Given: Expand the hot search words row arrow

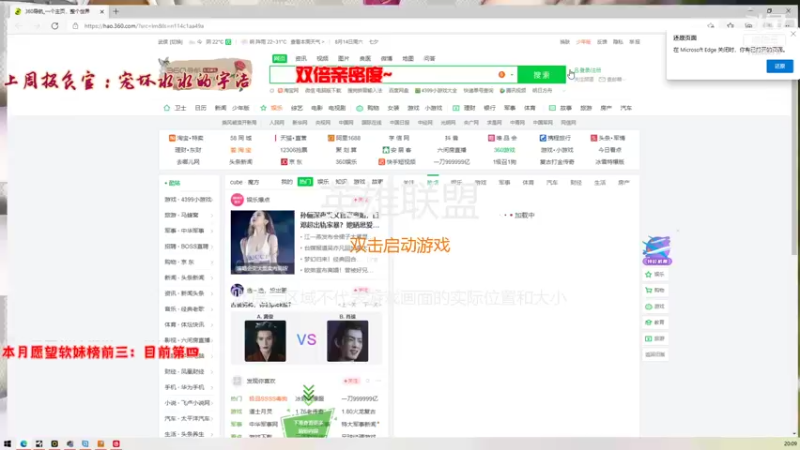Looking at the screenshot, I should pos(564,91).
